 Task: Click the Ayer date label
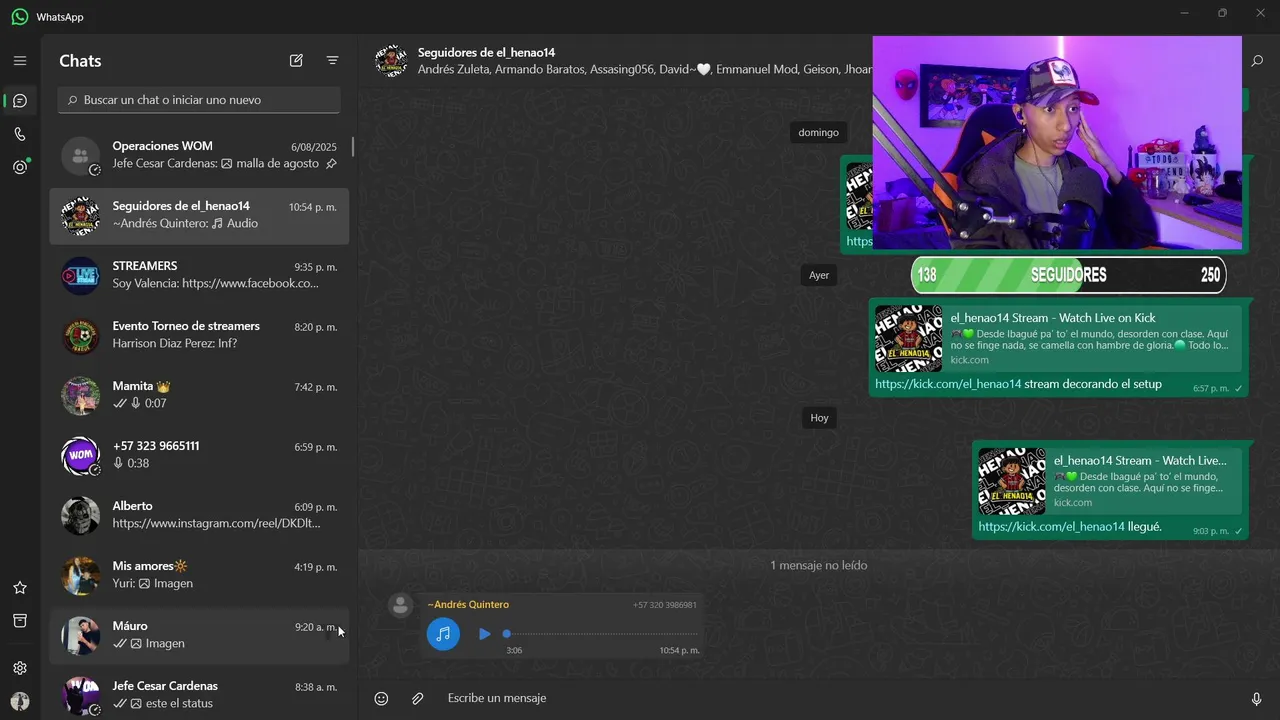point(819,275)
